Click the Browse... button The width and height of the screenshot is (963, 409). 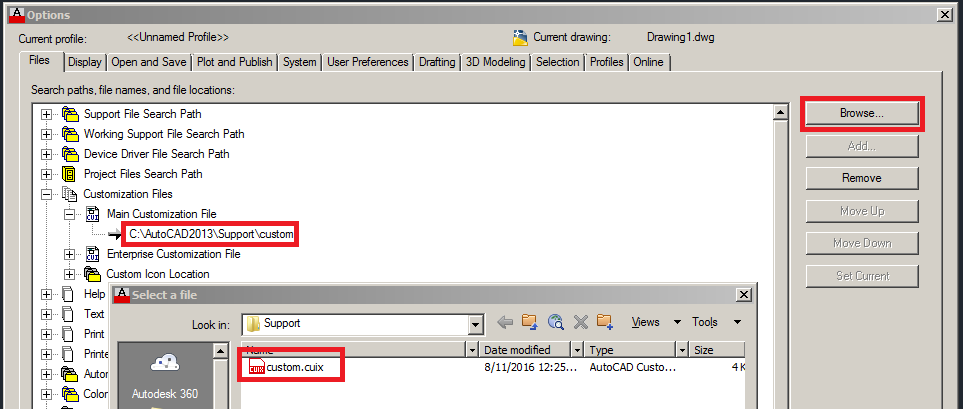862,113
